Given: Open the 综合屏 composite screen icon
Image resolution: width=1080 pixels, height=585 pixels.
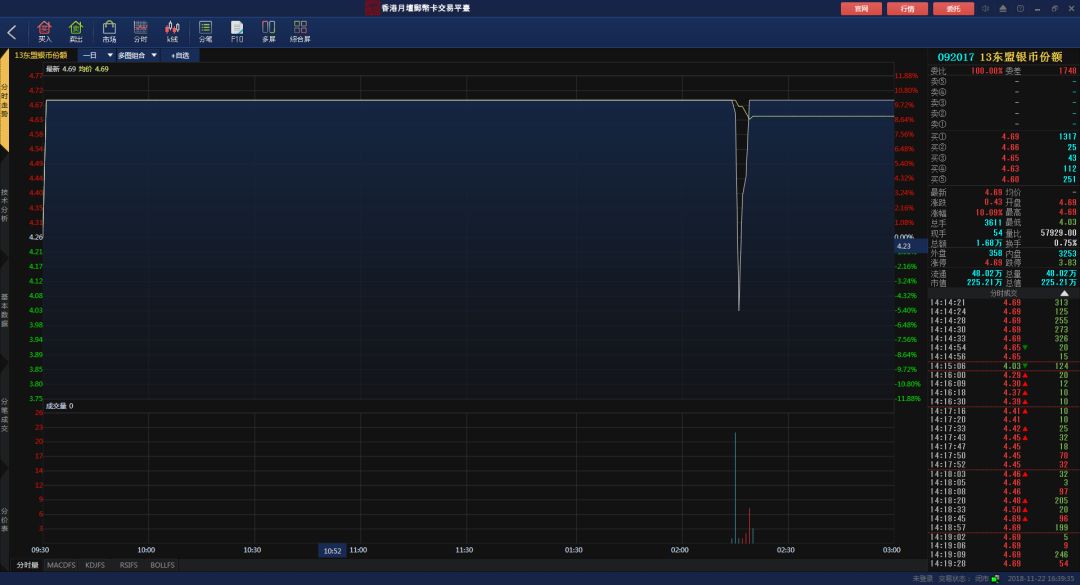Looking at the screenshot, I should 300,31.
